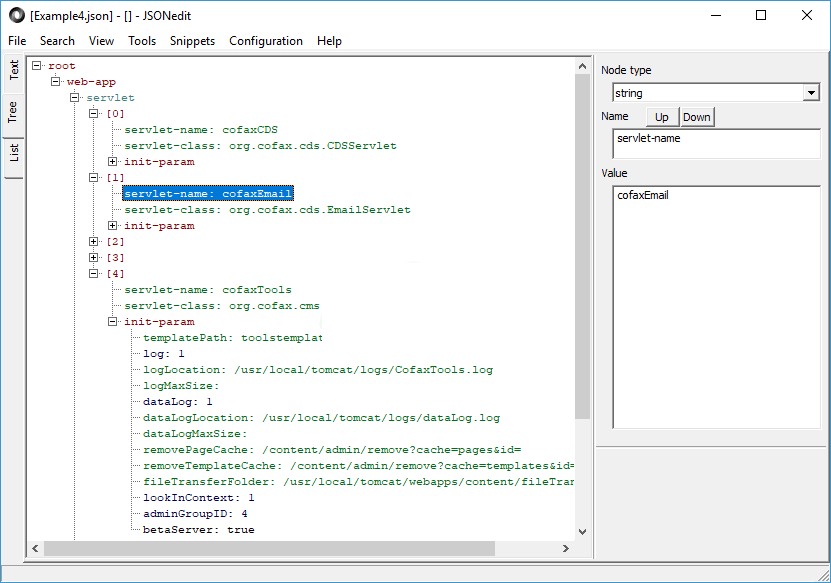Expand init-param under servlet [1]
The width and height of the screenshot is (831, 583).
113,226
